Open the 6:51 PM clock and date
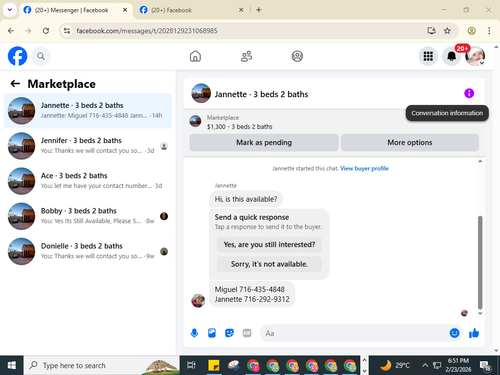500x375 pixels. (x=458, y=365)
